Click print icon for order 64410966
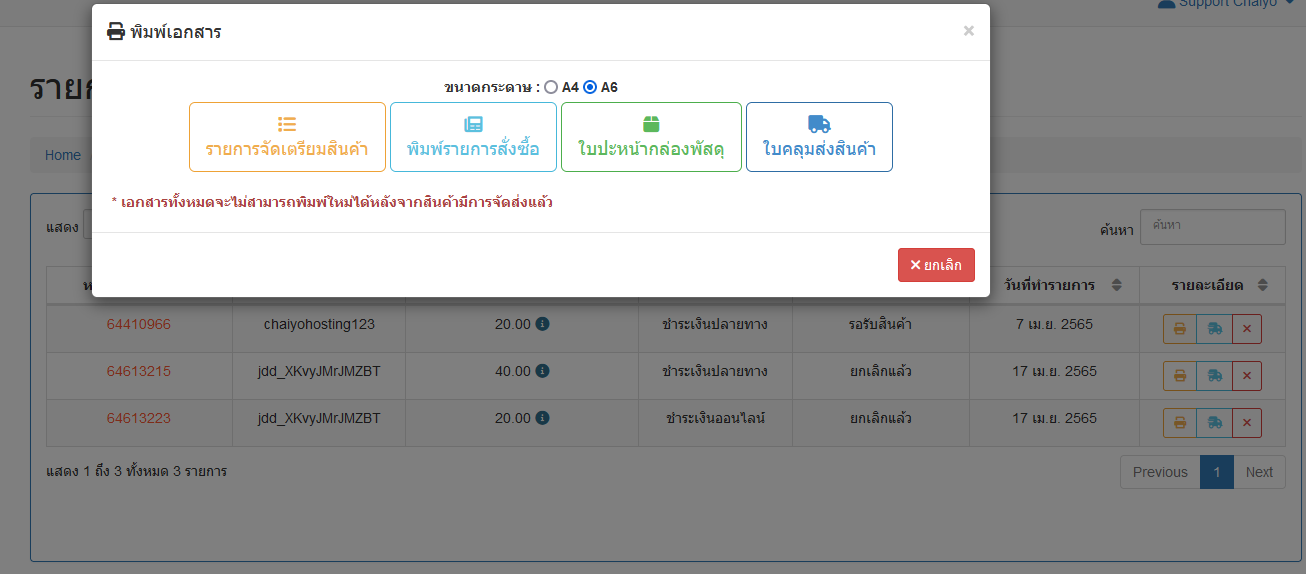The image size is (1306, 574). point(1180,329)
